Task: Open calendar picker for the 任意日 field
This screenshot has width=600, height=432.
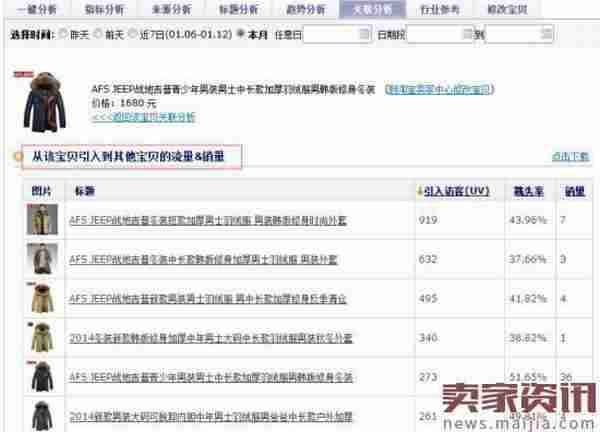Action: pos(364,34)
